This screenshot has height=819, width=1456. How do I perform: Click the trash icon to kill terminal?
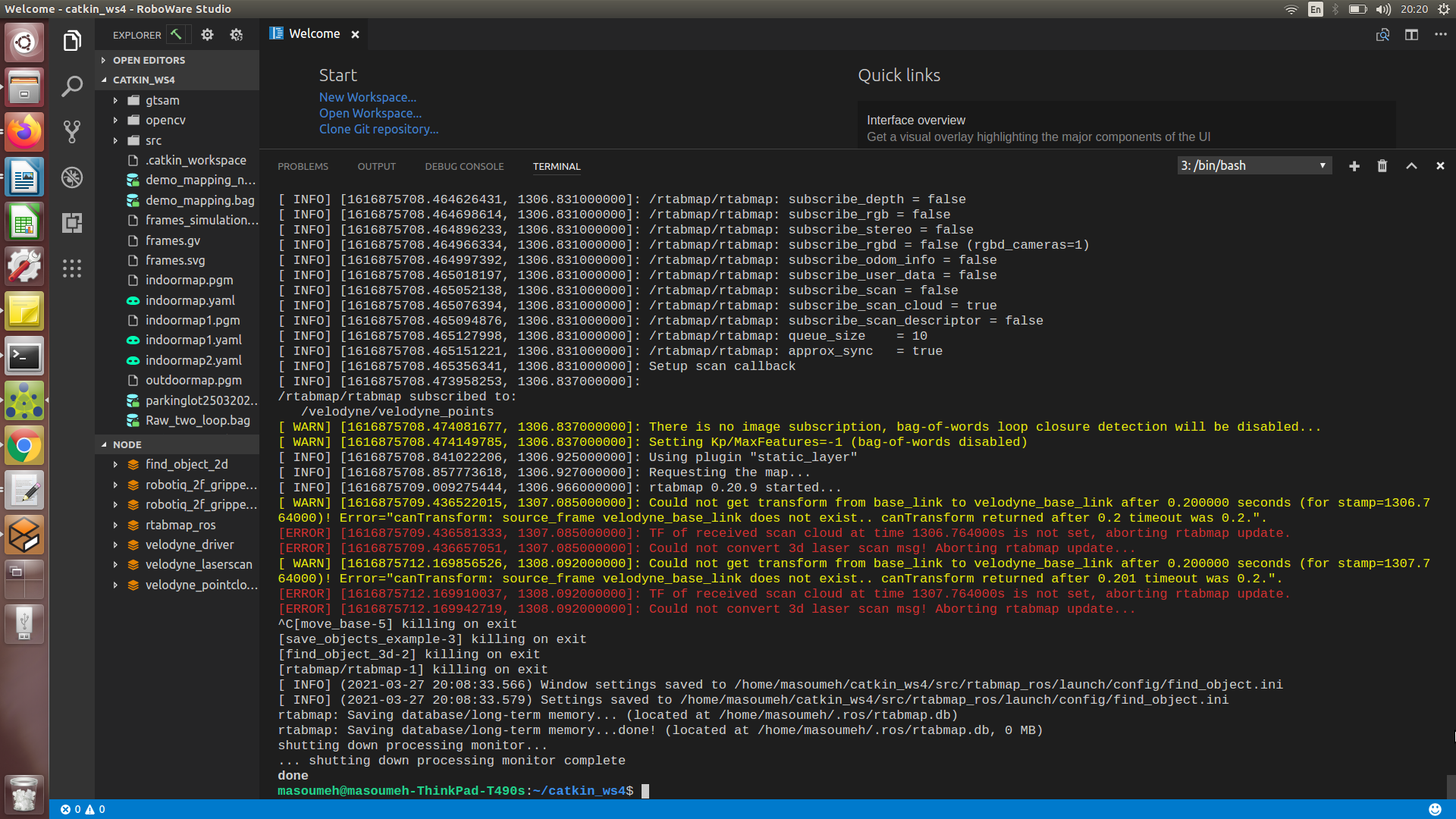click(1382, 166)
